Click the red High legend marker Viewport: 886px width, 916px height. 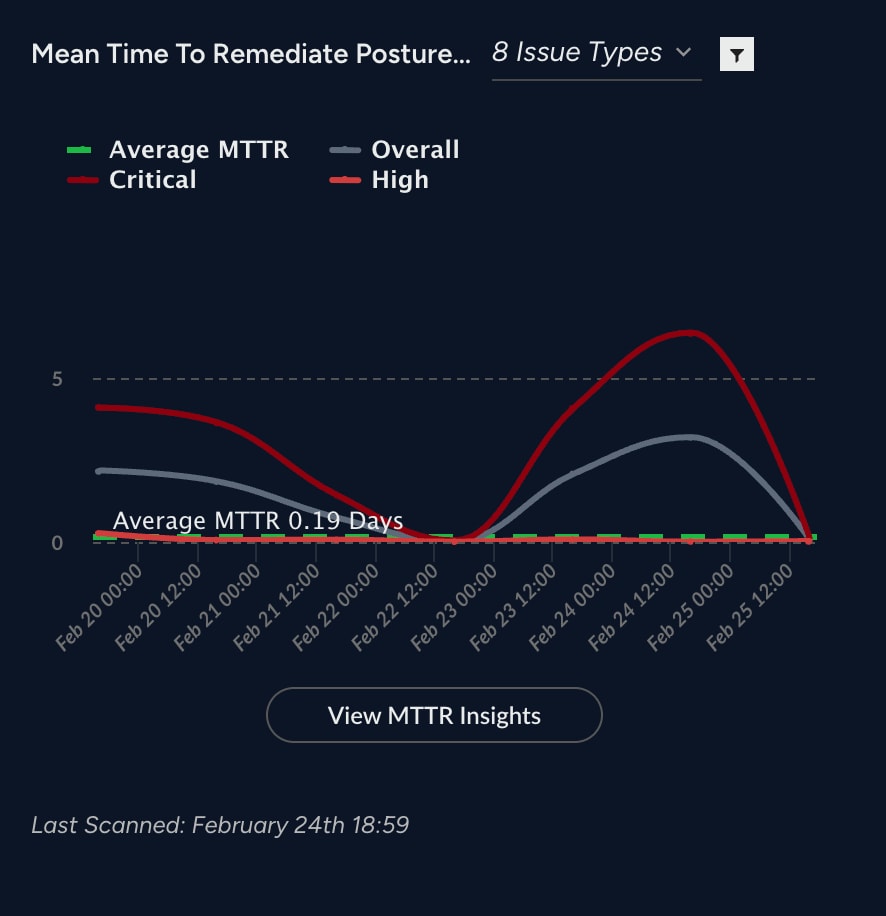345,180
